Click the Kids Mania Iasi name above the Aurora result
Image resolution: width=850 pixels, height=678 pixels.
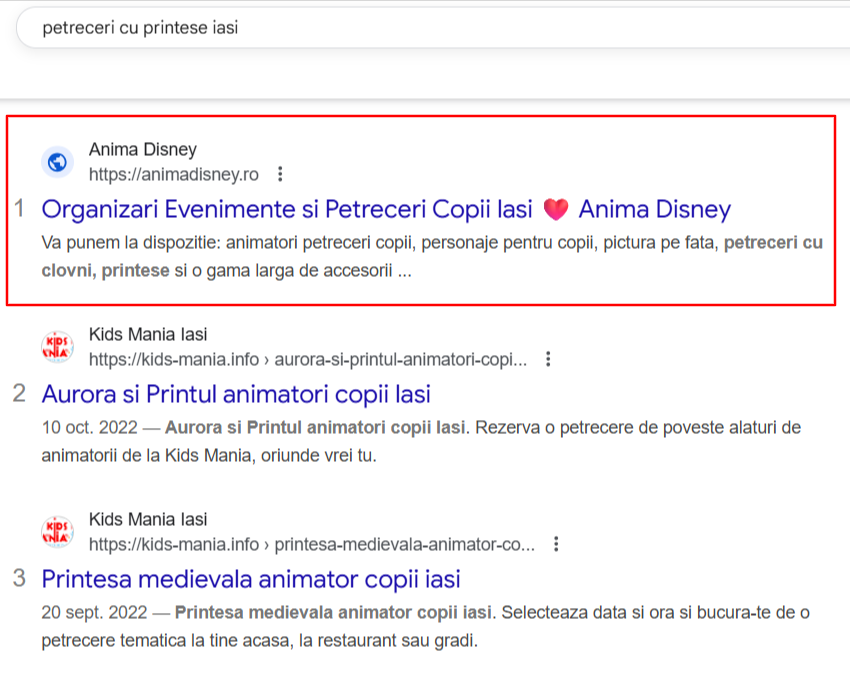148,334
